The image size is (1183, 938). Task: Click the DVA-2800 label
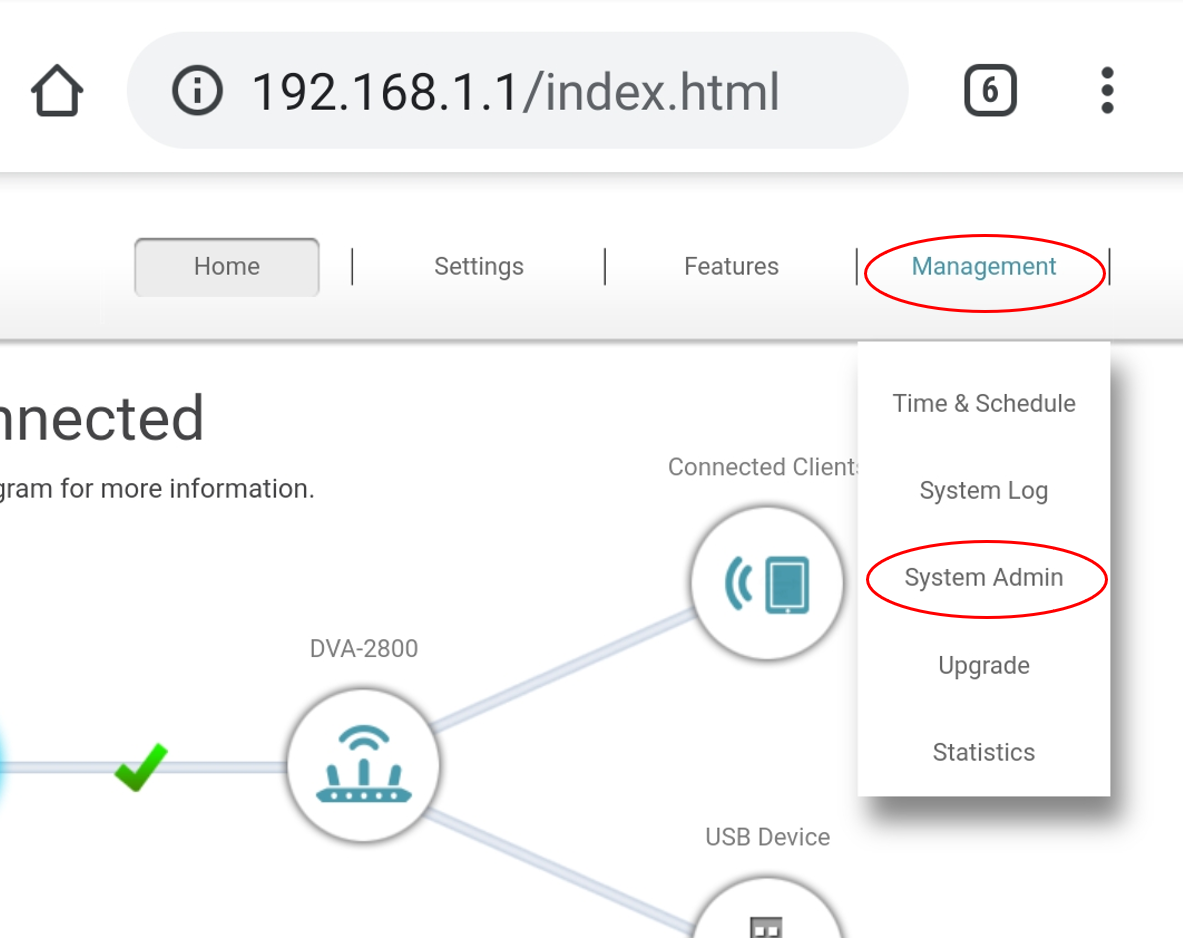click(x=364, y=649)
